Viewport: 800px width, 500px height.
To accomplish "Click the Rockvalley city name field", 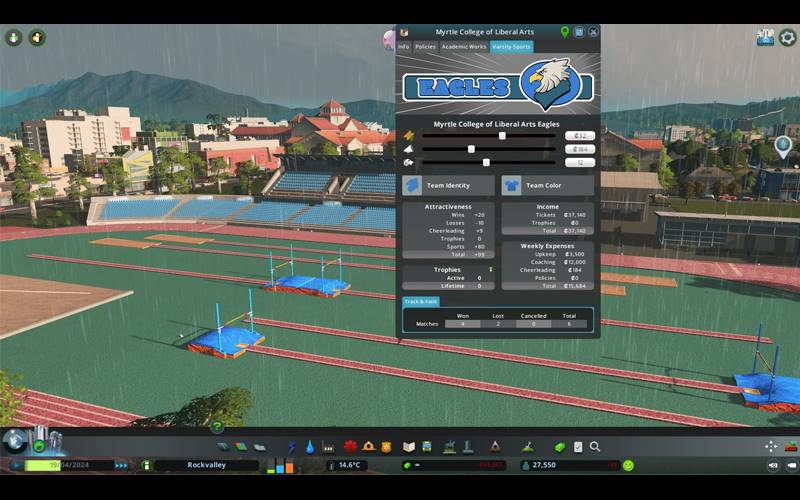I will [x=206, y=465].
